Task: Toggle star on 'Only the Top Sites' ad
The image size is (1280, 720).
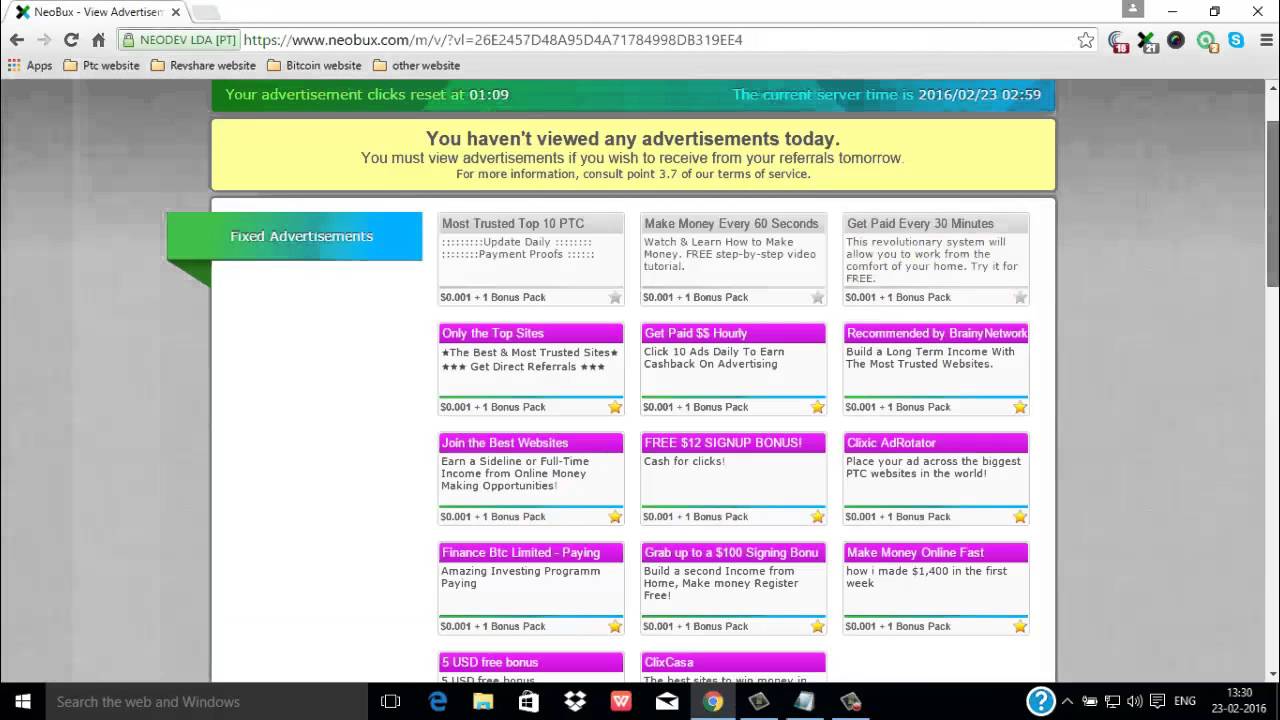Action: pyautogui.click(x=615, y=407)
